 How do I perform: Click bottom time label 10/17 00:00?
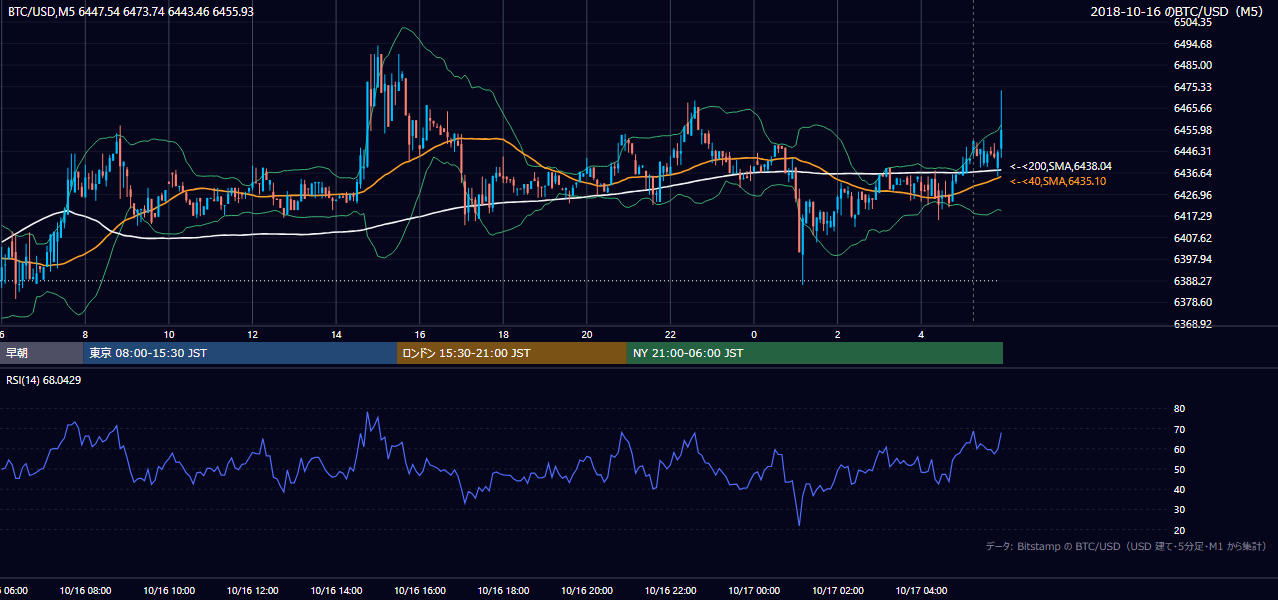[x=754, y=591]
